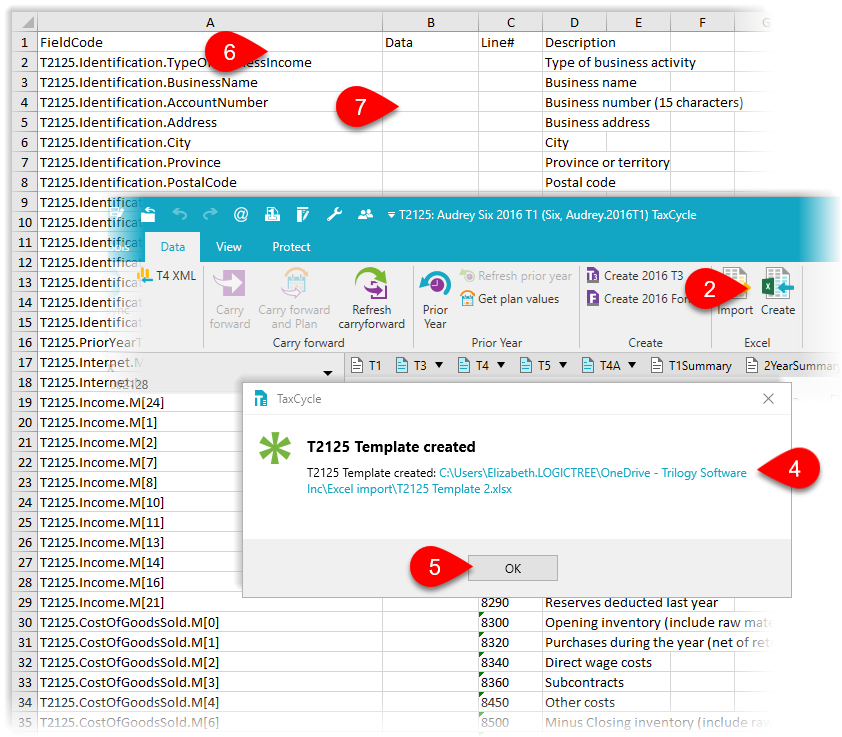Click cell T2125.Identification.AccountNumber
The image size is (842, 737).
point(210,103)
